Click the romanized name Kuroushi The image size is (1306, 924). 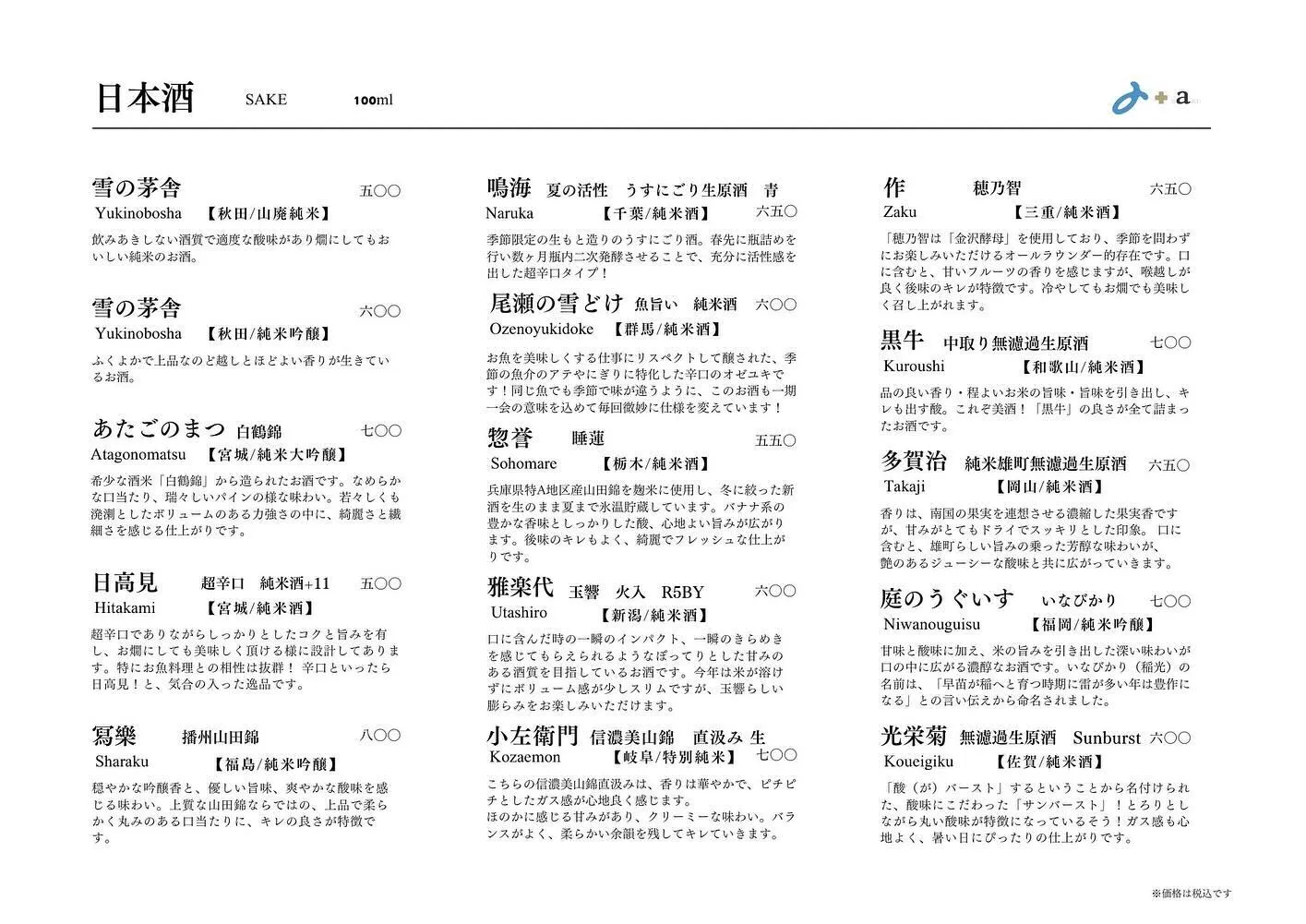click(x=914, y=366)
